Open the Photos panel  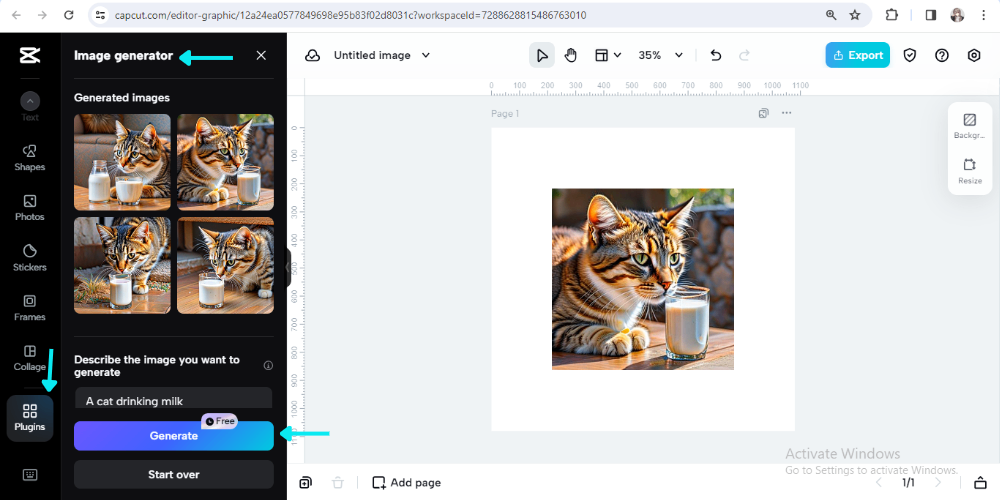click(x=30, y=208)
